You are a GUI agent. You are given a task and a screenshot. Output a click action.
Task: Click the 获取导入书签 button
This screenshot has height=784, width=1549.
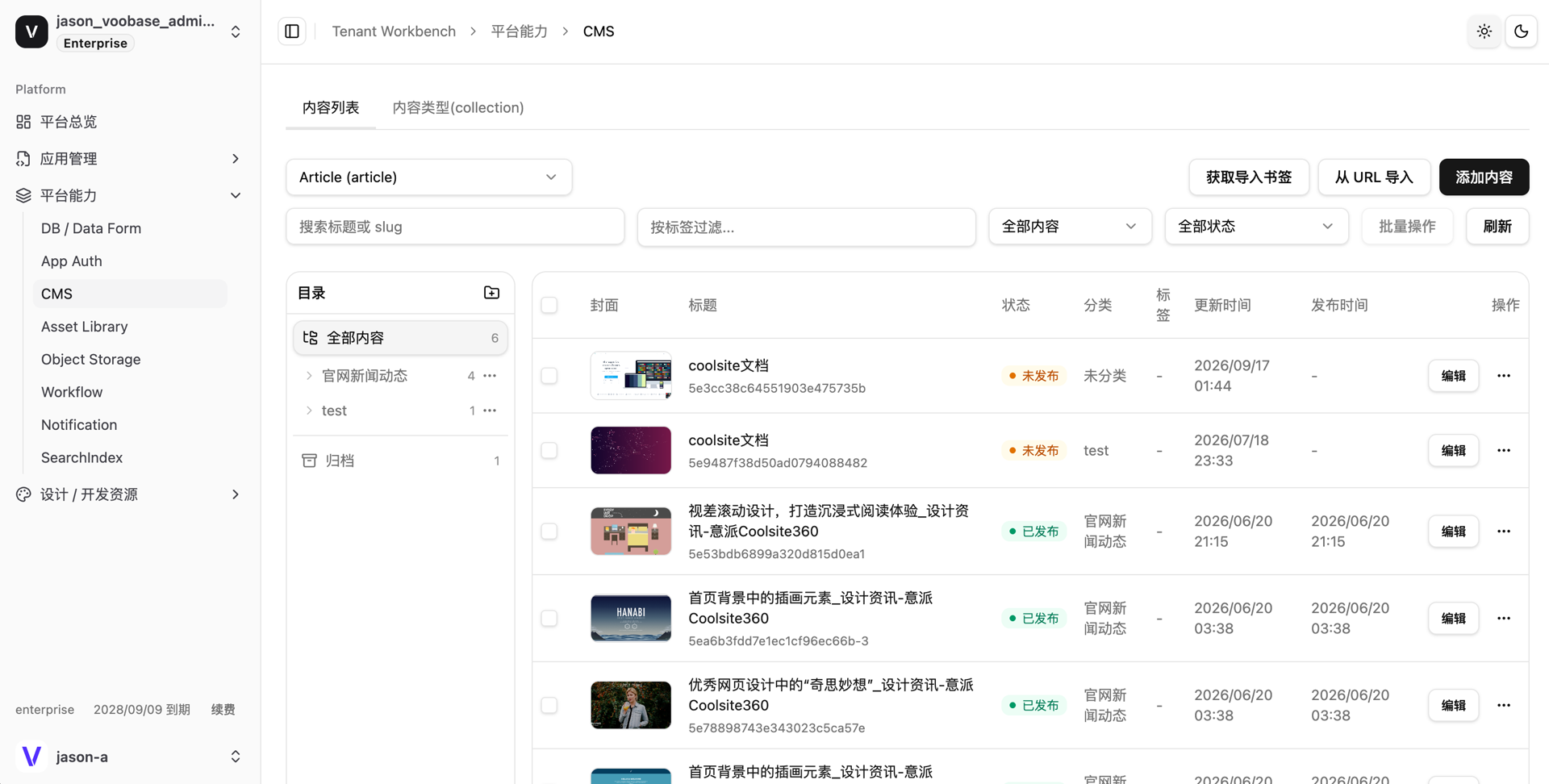(x=1249, y=177)
